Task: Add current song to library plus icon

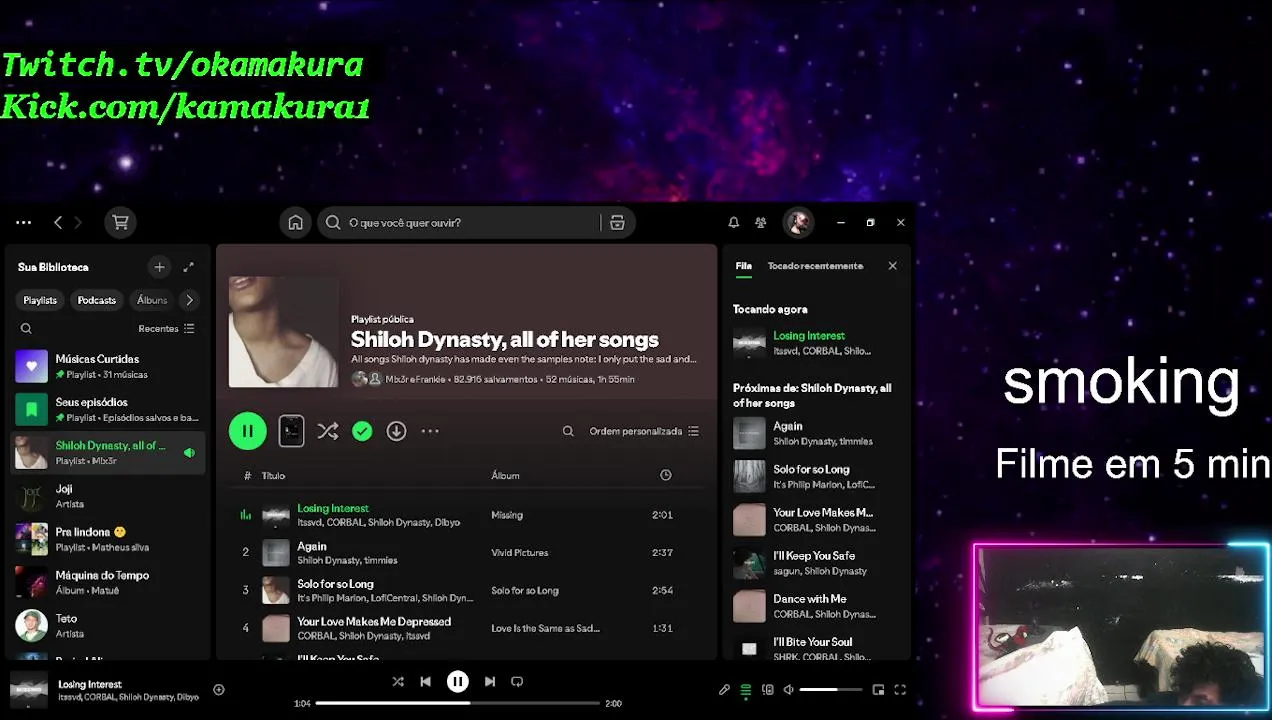Action: click(219, 690)
